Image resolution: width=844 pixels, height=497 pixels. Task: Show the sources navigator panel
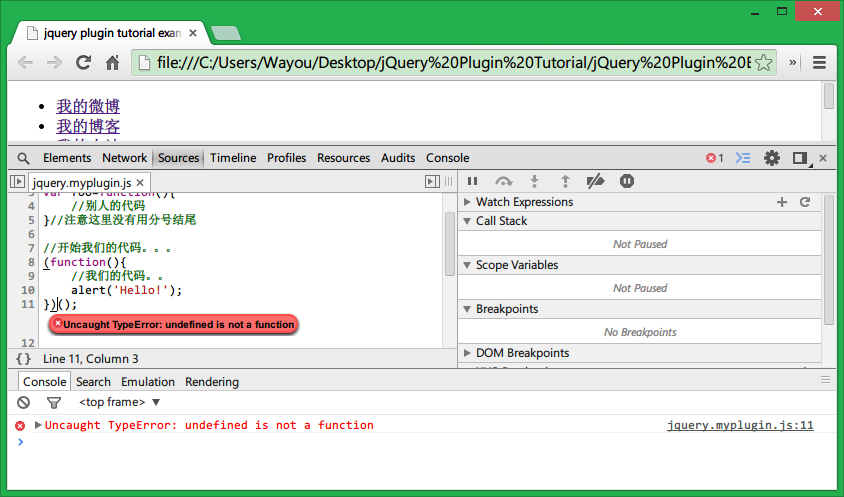coord(17,182)
